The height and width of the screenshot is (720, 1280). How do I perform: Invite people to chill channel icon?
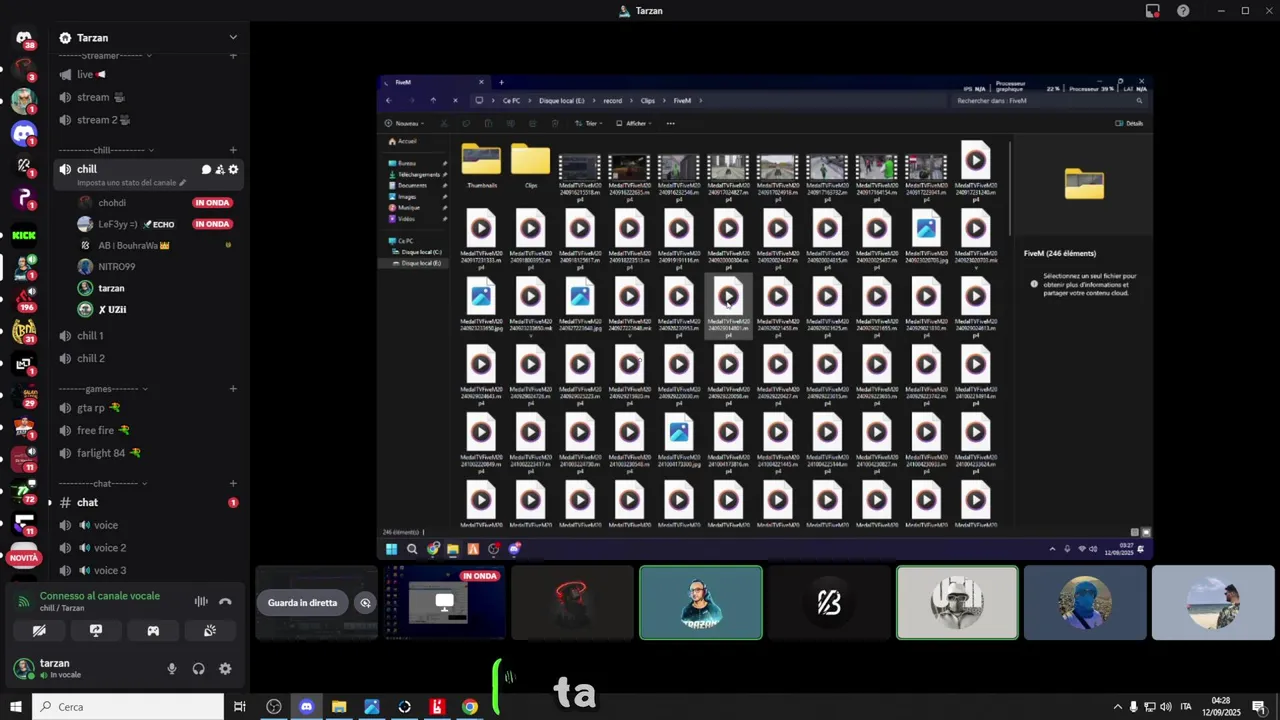tap(220, 169)
